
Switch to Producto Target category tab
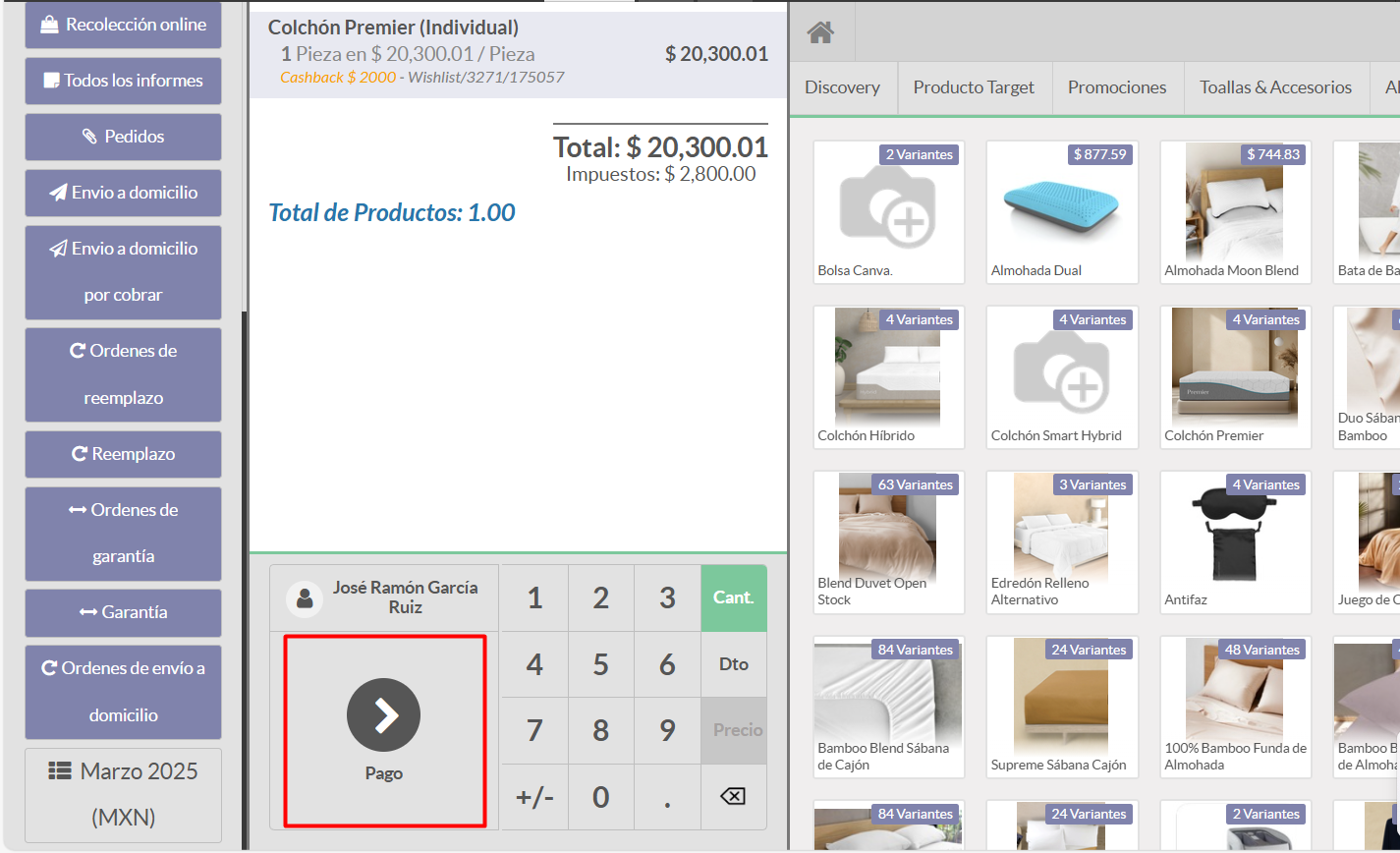click(x=974, y=87)
